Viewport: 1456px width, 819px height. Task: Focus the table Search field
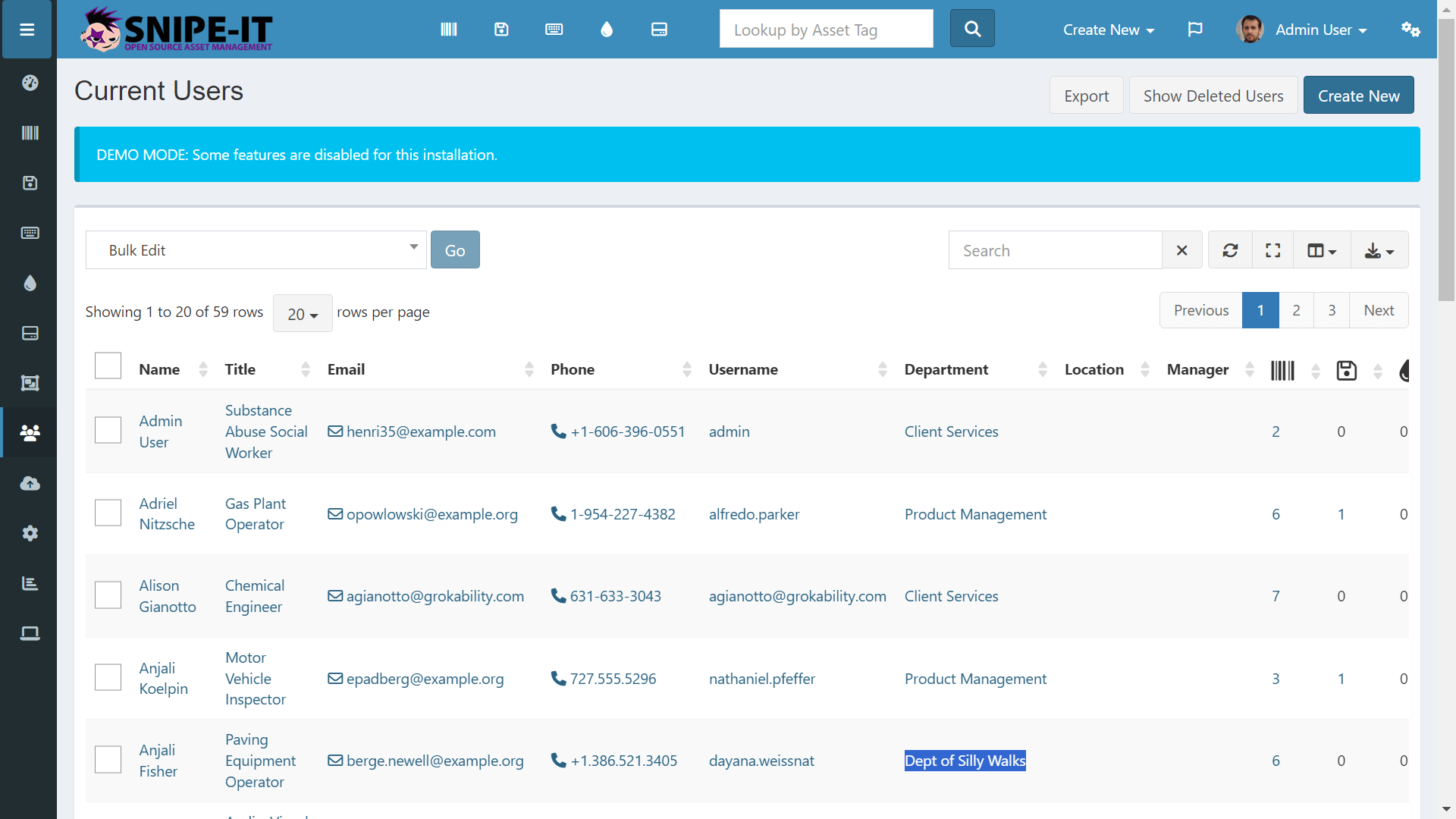[x=1055, y=250]
